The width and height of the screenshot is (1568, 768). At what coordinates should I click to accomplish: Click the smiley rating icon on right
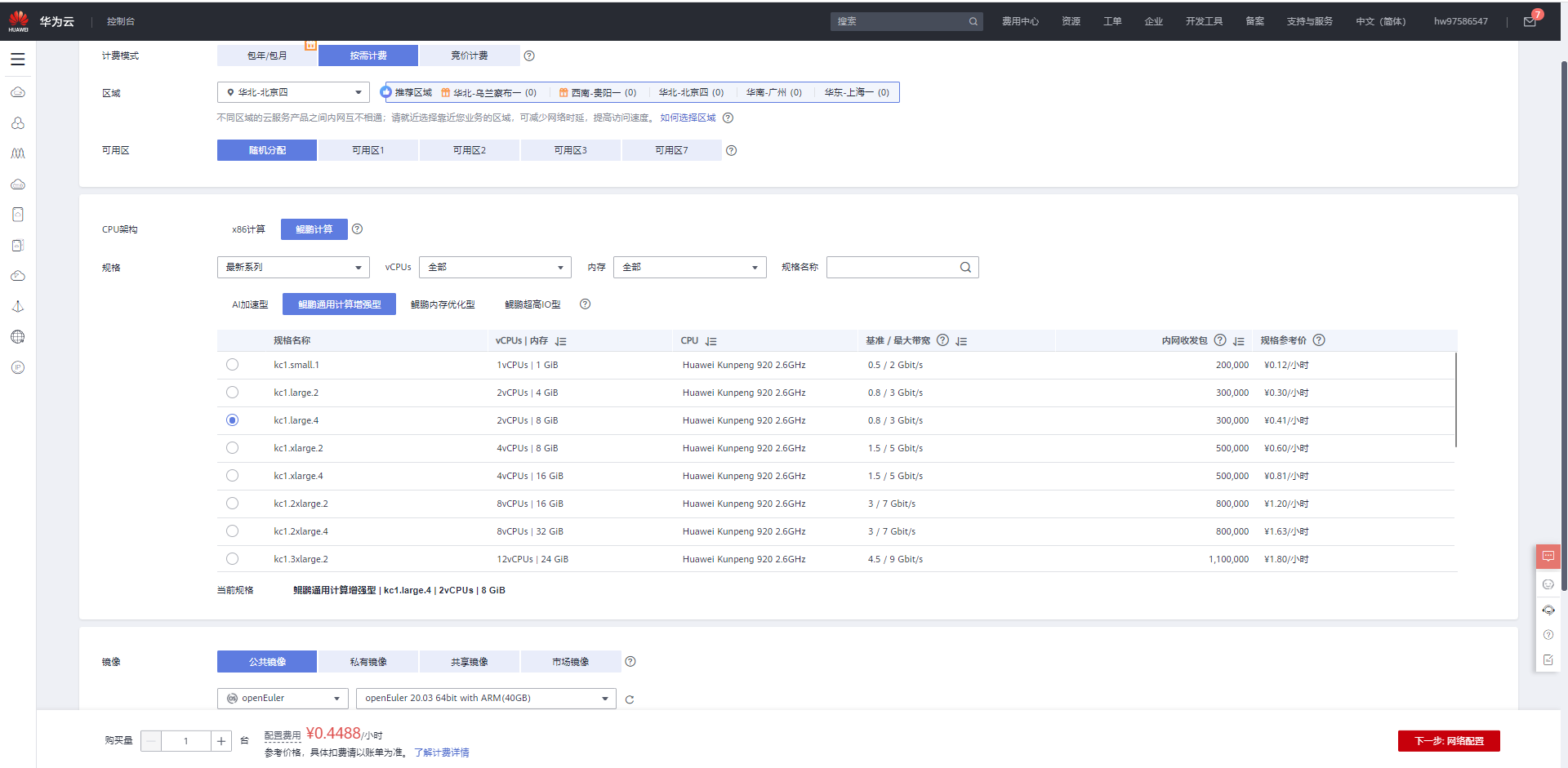(1548, 584)
